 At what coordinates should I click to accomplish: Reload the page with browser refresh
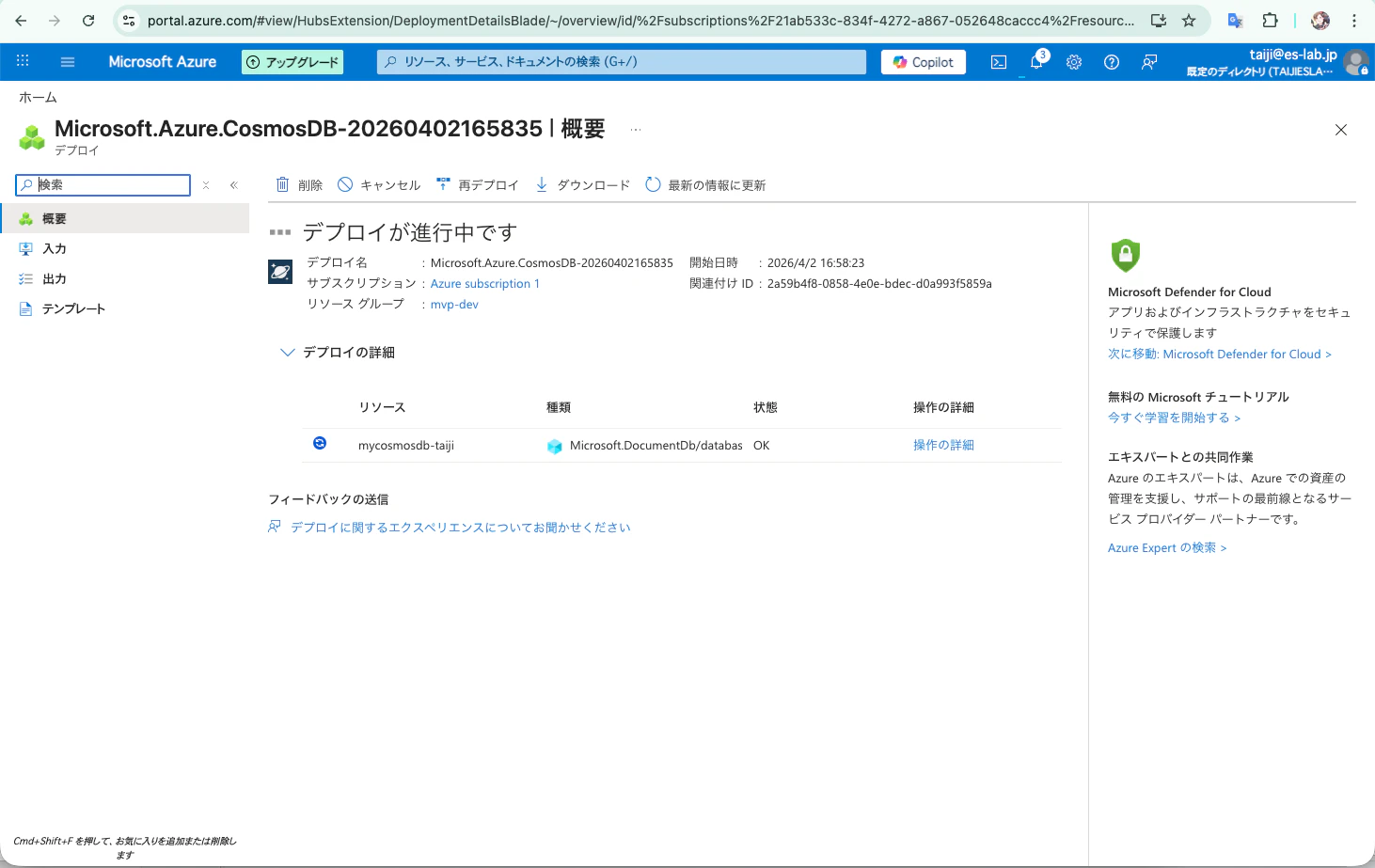(x=88, y=21)
